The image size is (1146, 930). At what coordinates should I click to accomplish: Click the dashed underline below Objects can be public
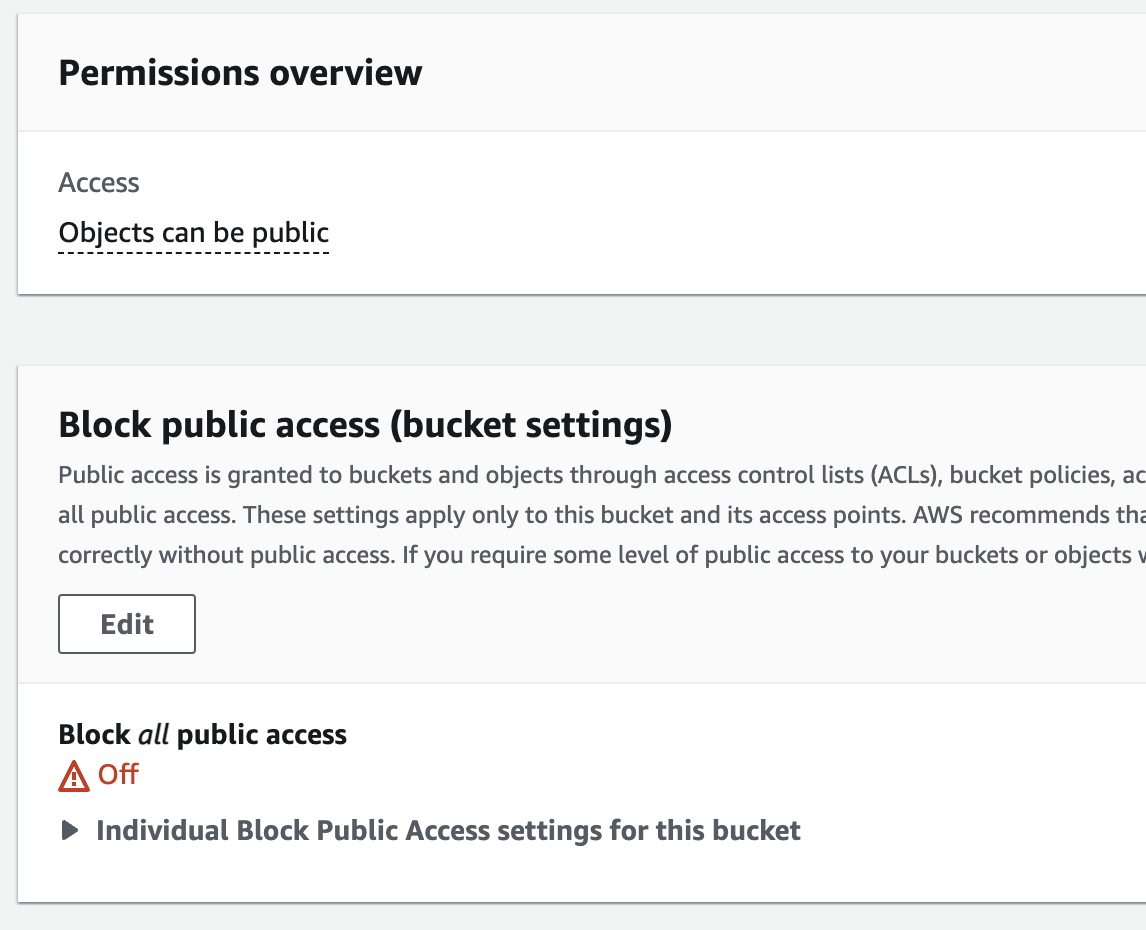click(x=193, y=253)
